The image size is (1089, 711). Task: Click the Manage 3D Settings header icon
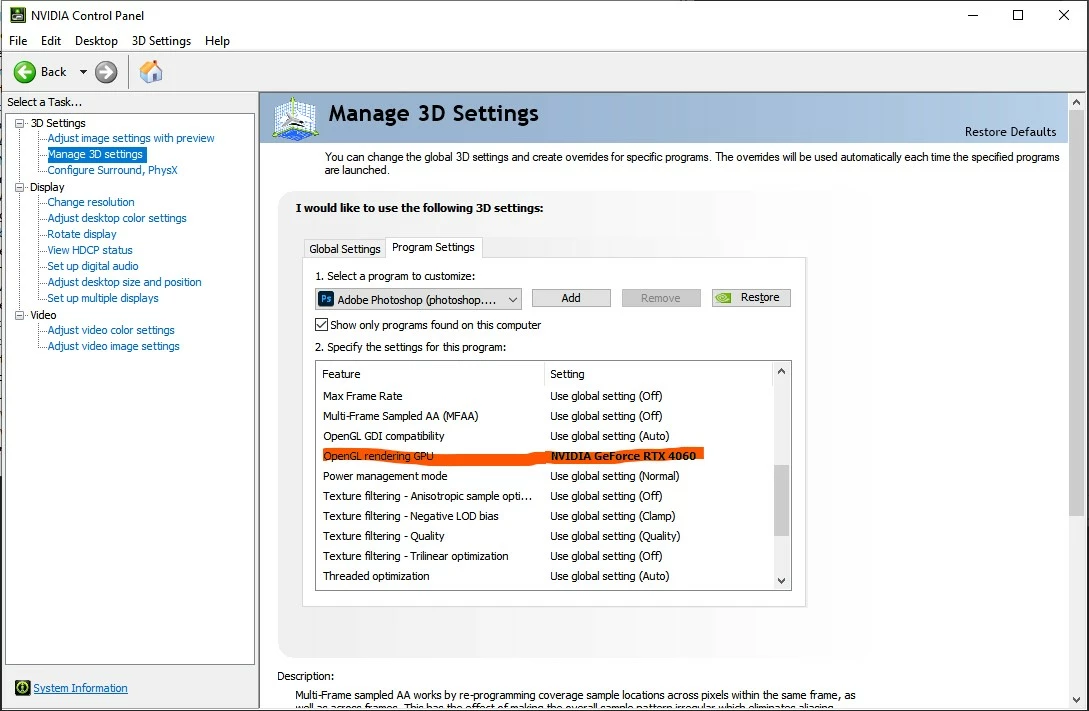click(295, 118)
